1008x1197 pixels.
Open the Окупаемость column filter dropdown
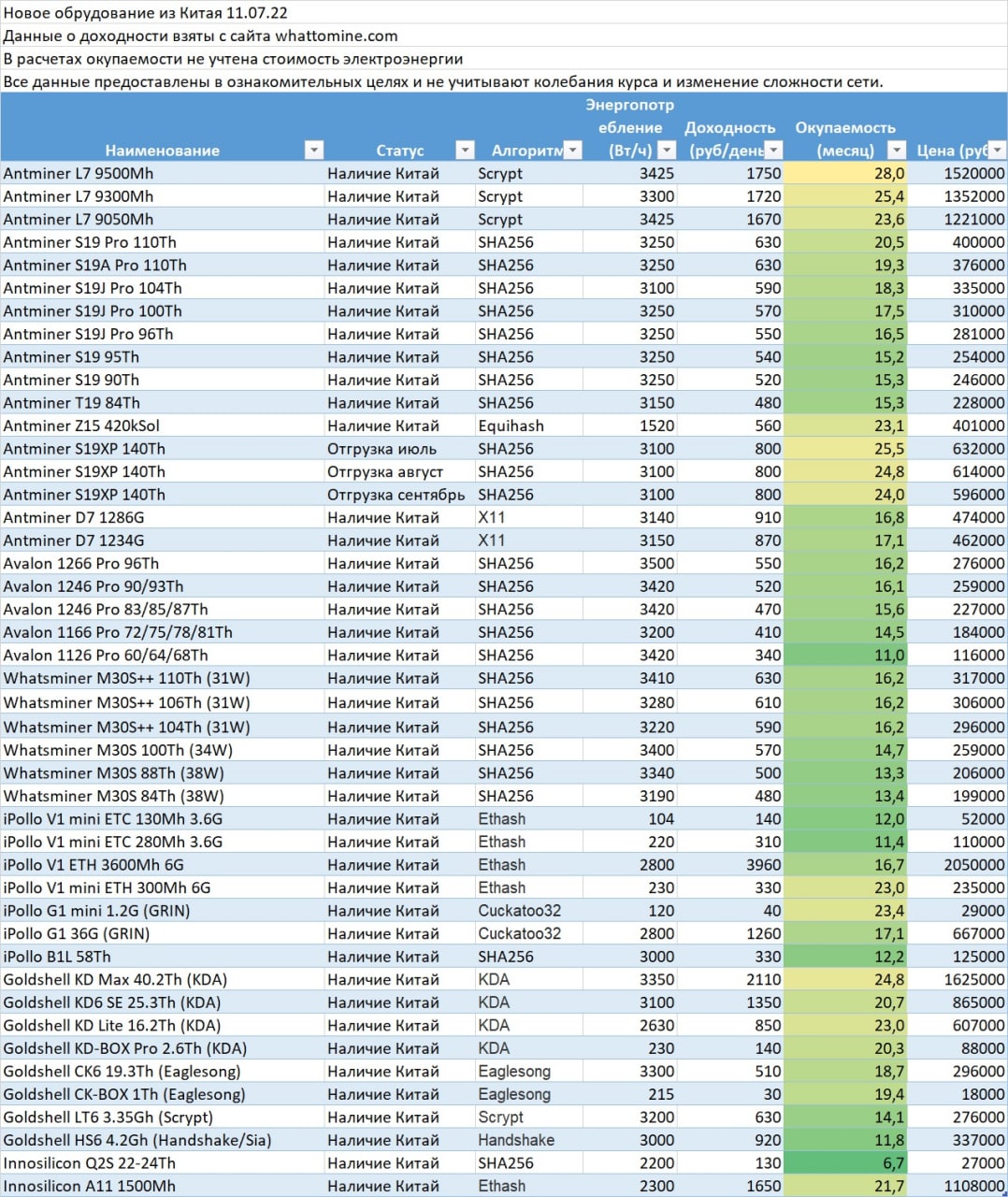[897, 150]
